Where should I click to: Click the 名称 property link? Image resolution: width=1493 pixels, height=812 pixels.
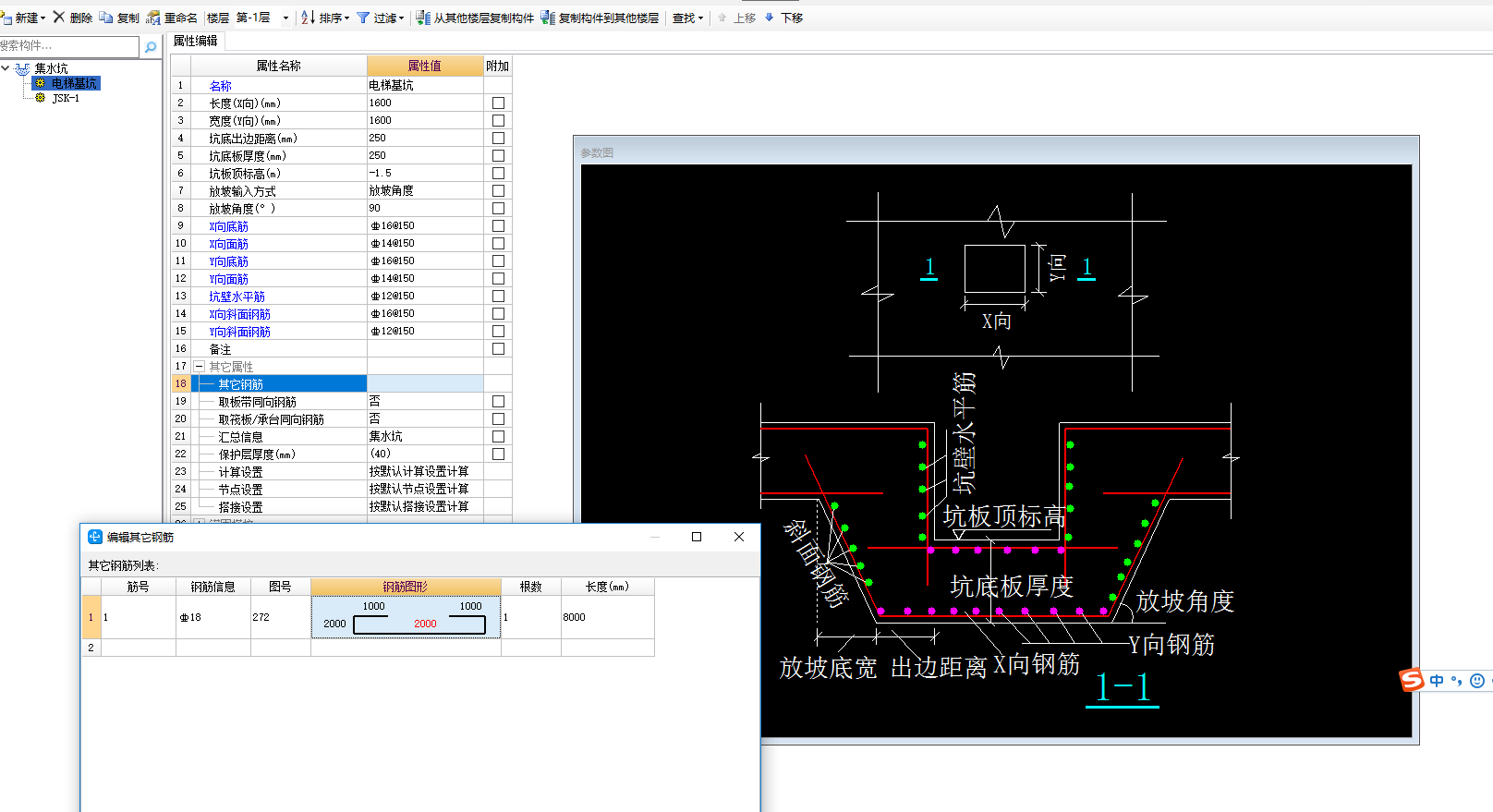[220, 86]
